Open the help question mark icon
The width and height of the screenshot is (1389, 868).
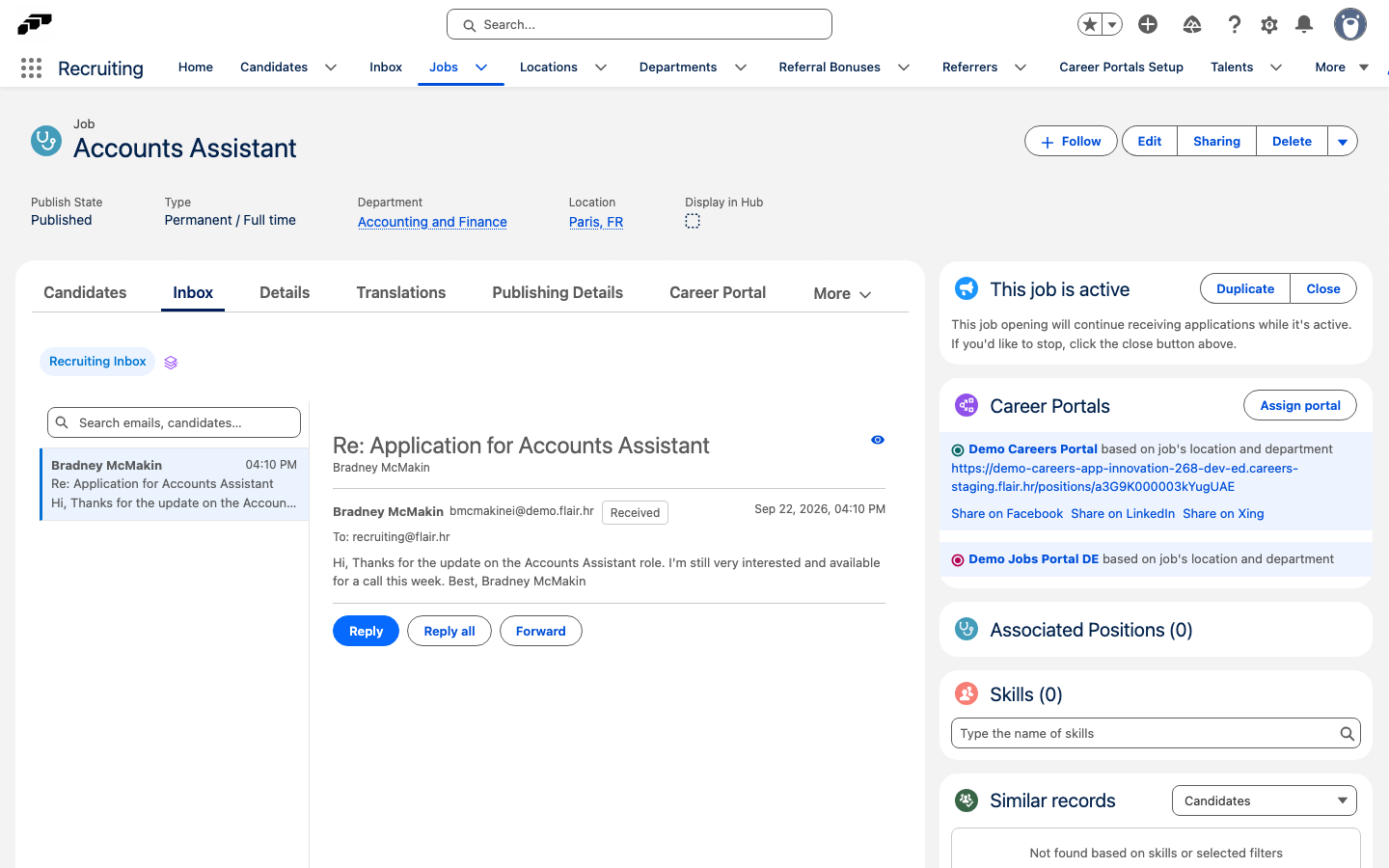pos(1234,24)
